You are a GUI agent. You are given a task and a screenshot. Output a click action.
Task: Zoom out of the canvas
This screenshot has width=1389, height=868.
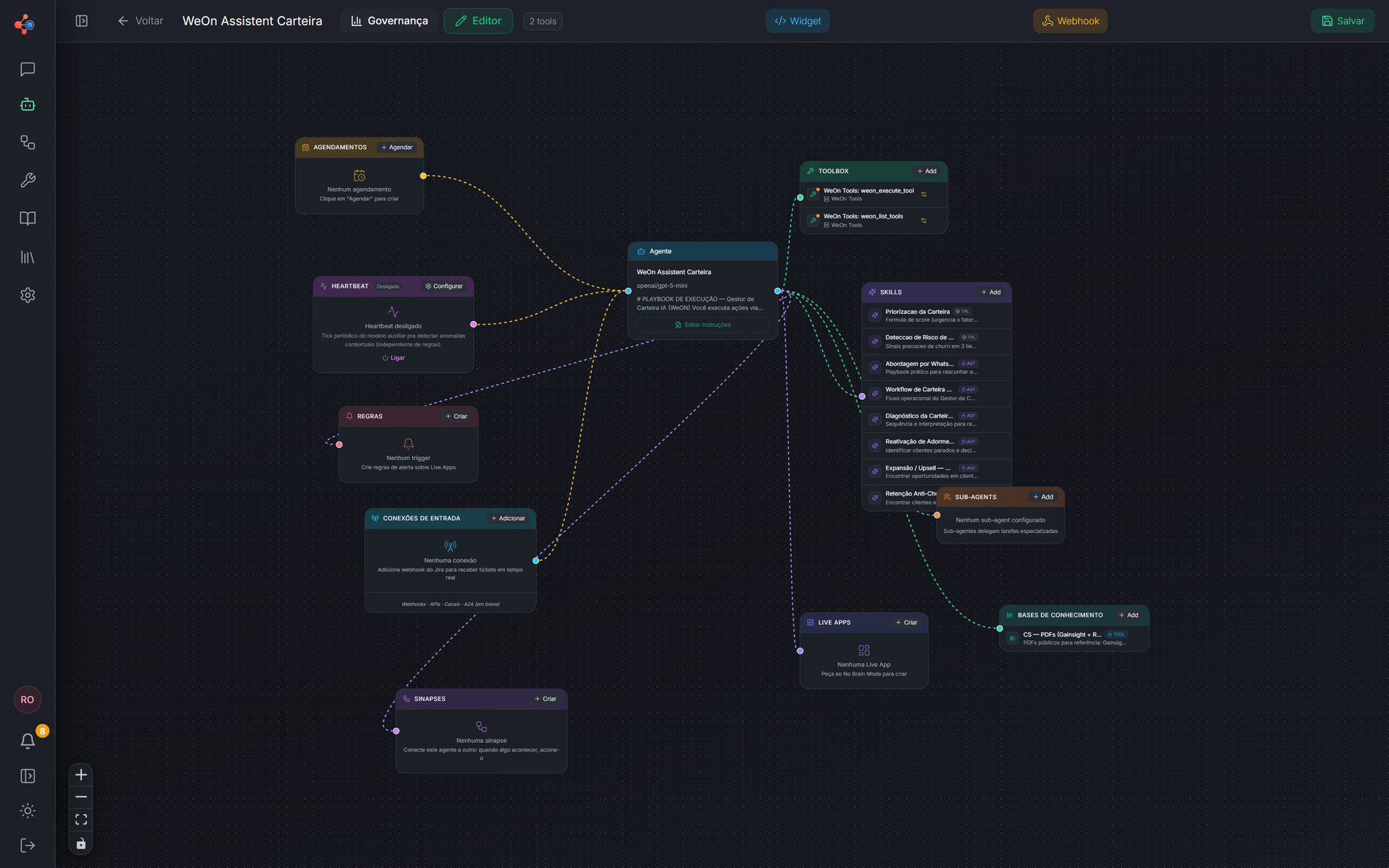[81, 797]
